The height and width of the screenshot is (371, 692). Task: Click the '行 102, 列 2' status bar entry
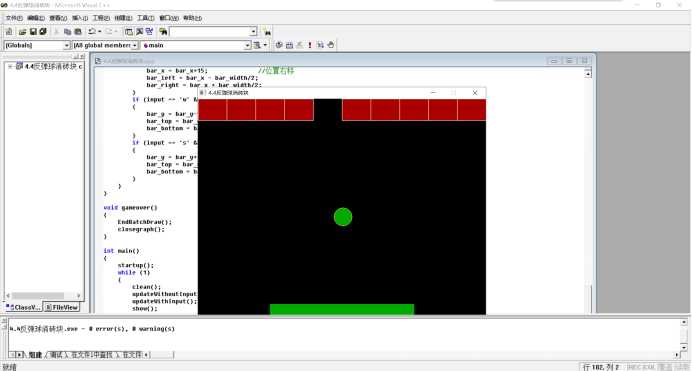click(601, 367)
